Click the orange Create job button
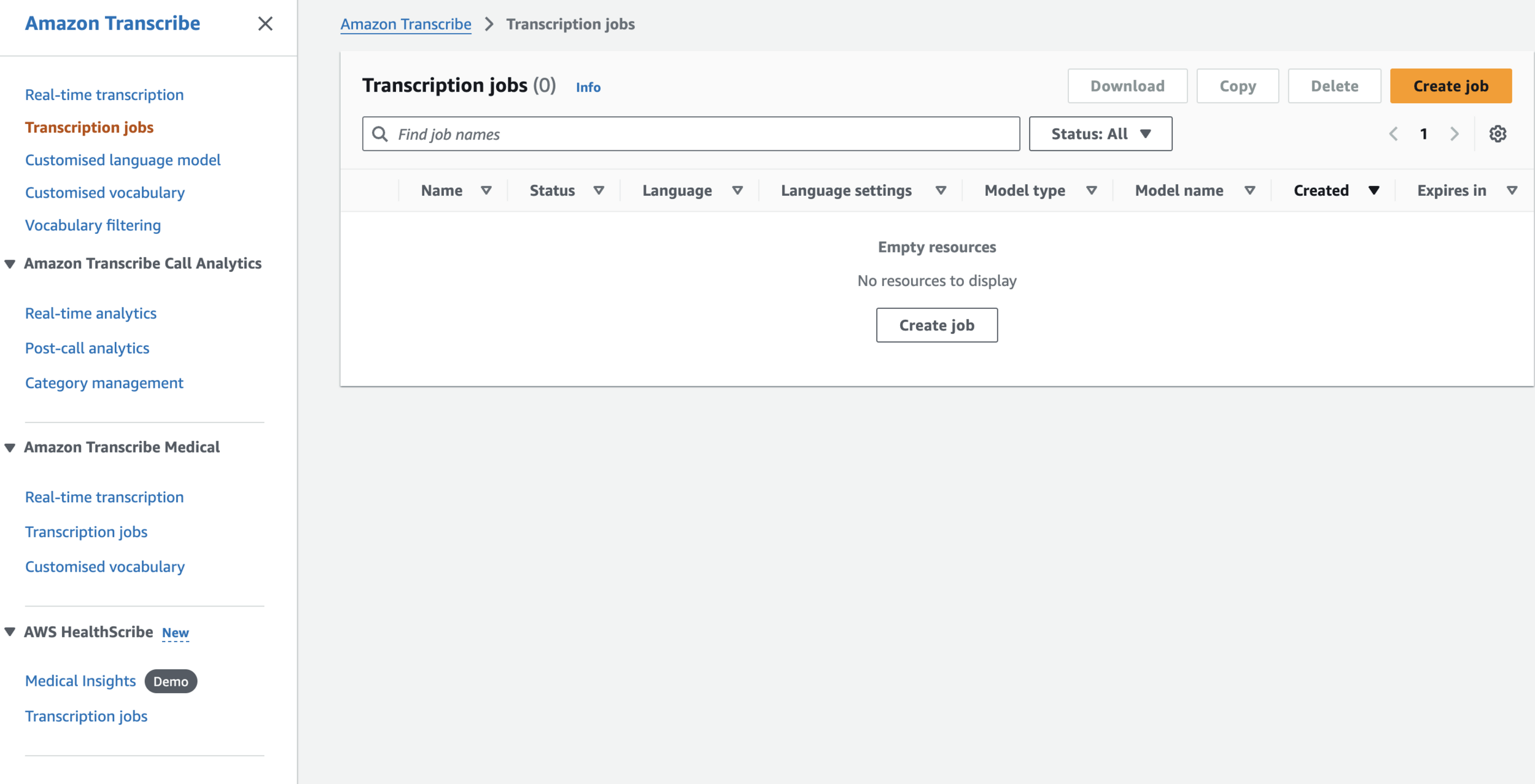The width and height of the screenshot is (1535, 784). pos(1450,86)
